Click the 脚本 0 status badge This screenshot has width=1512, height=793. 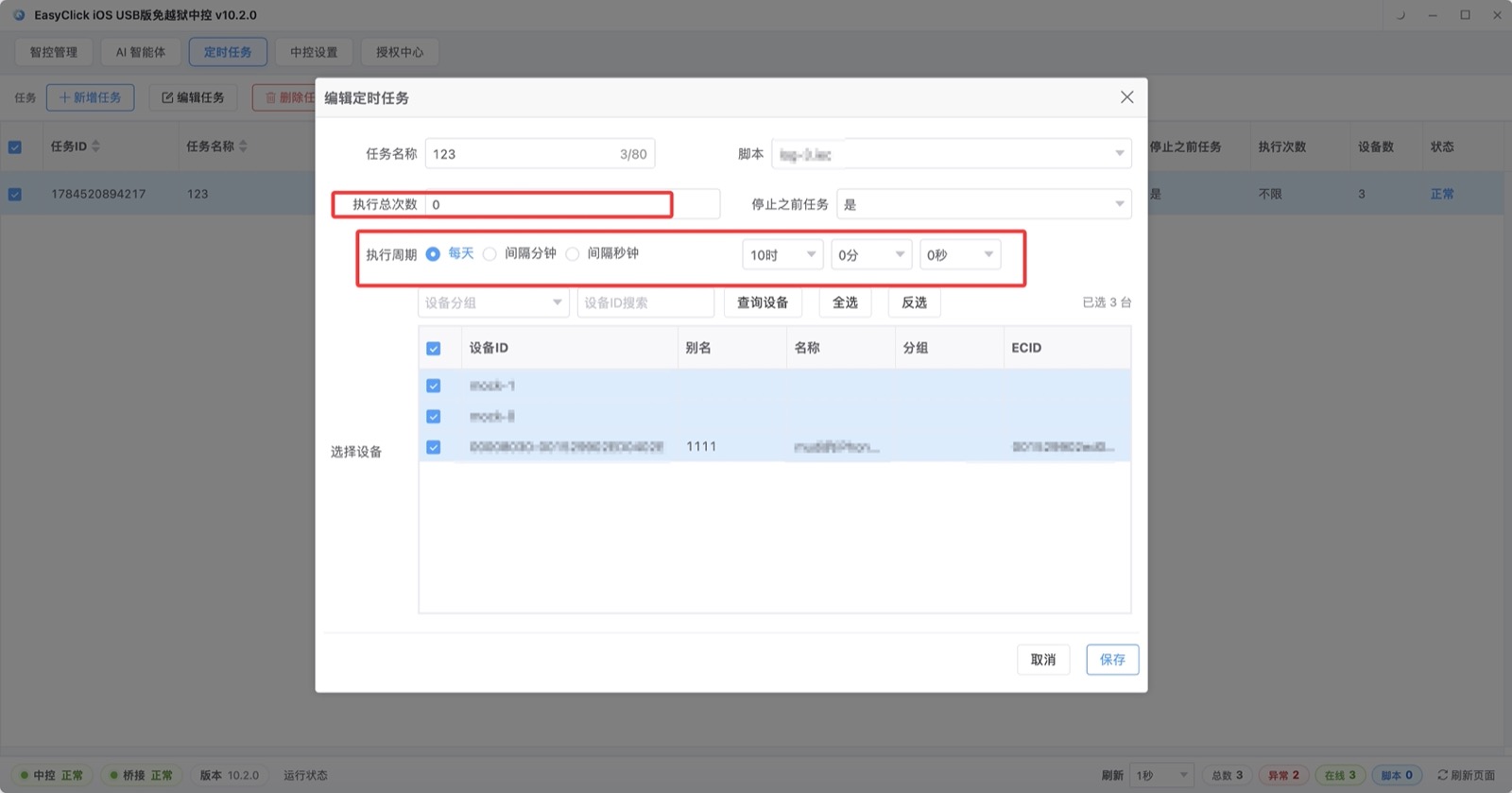coord(1397,775)
